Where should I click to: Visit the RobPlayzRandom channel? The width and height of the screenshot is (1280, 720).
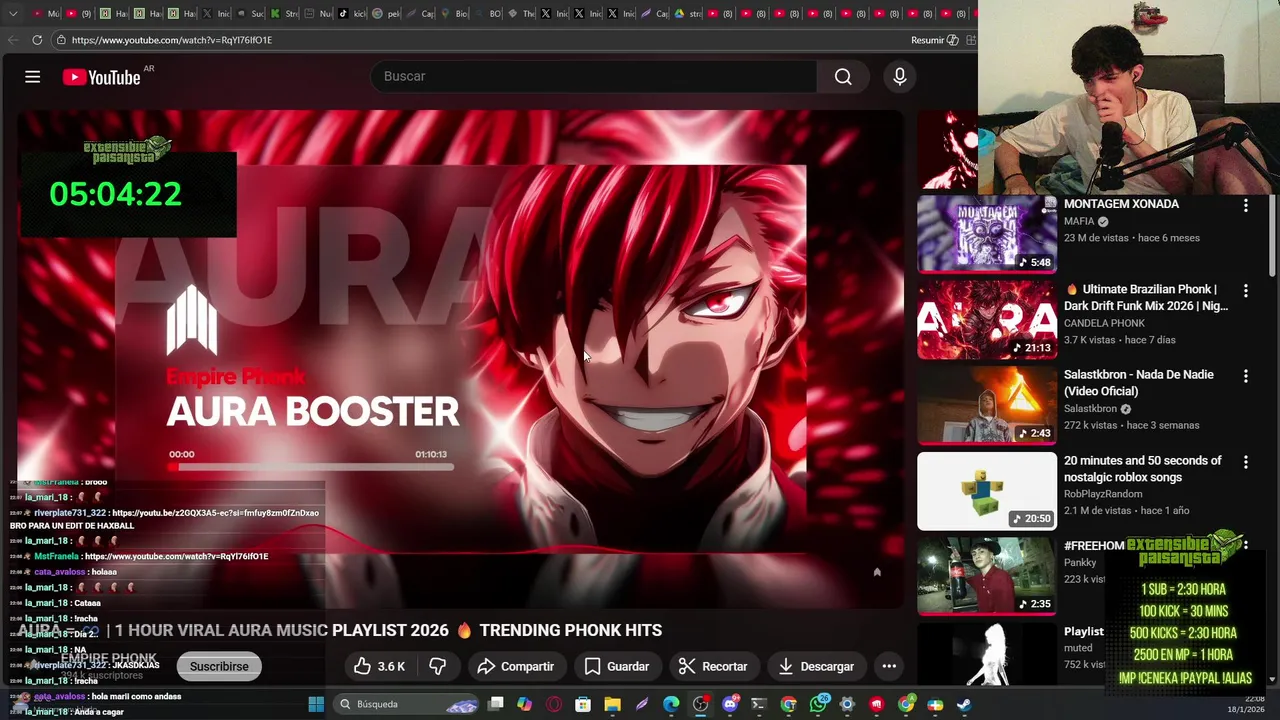tap(1103, 494)
